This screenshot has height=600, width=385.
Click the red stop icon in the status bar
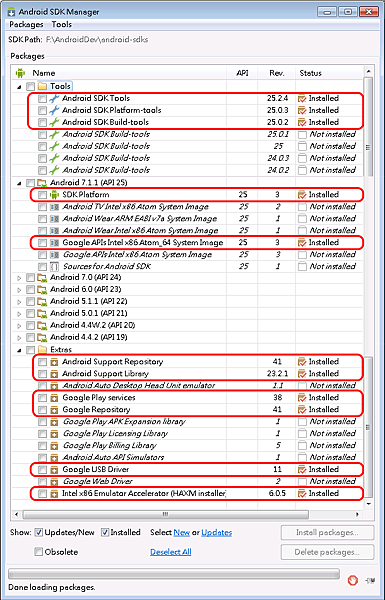click(352, 580)
